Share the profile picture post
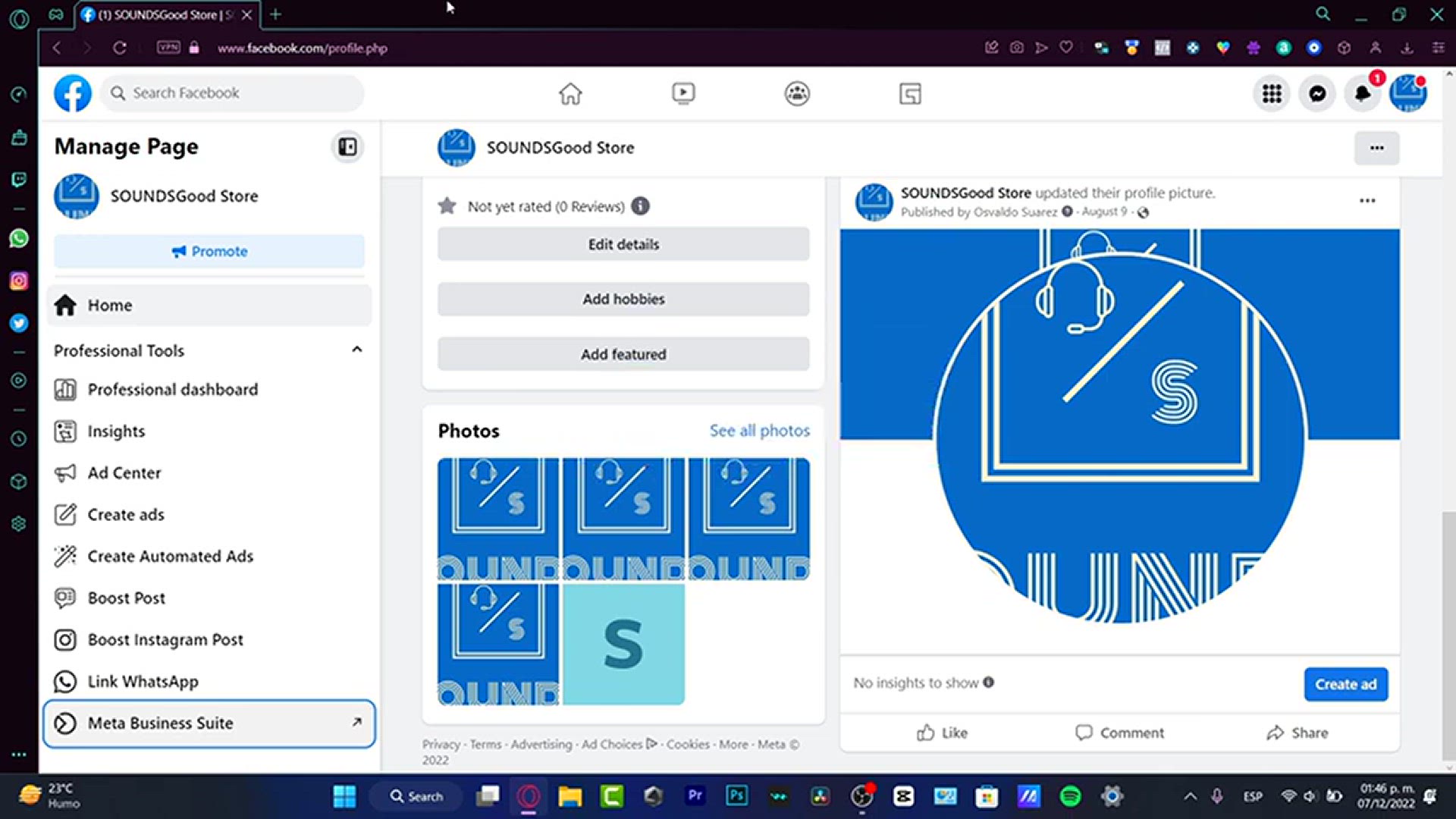Image resolution: width=1456 pixels, height=819 pixels. [x=1297, y=733]
